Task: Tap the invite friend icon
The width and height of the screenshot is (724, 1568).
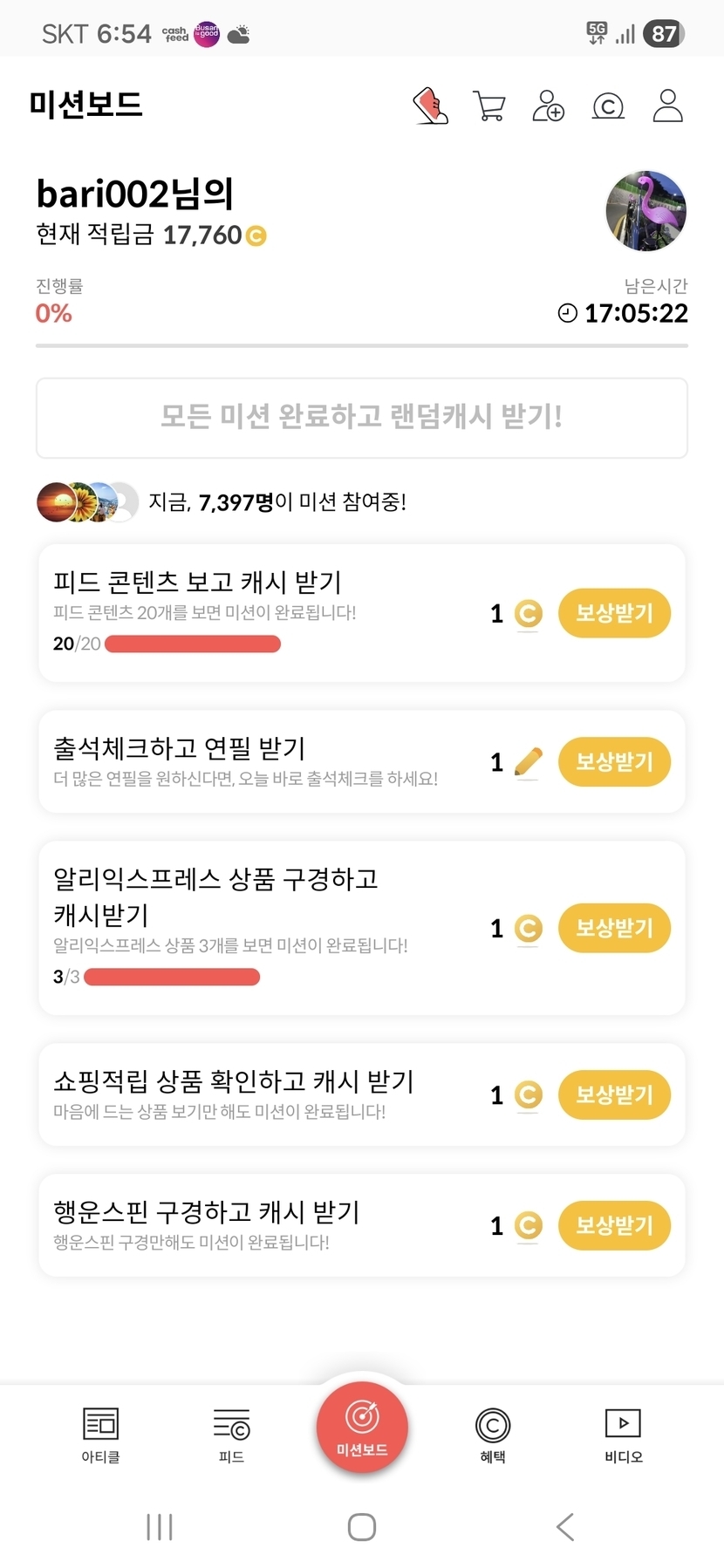Action: pyautogui.click(x=548, y=106)
